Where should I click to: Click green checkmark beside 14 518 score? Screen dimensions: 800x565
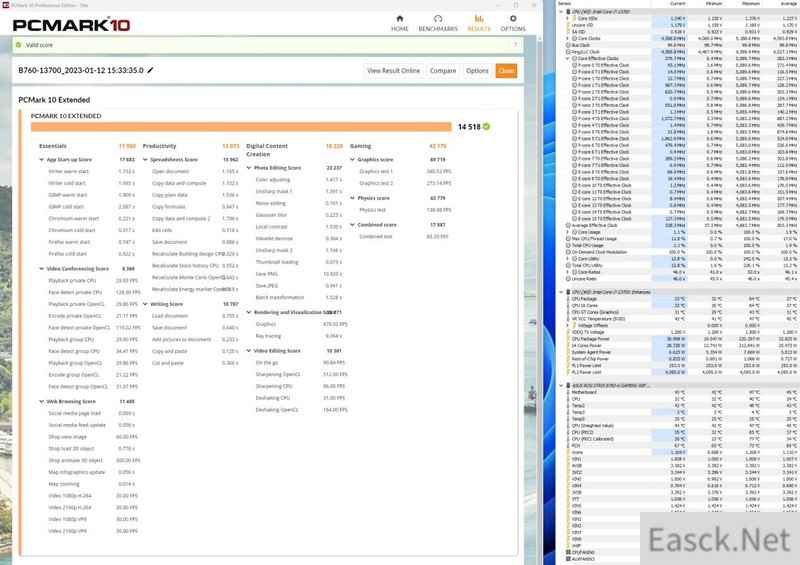(487, 127)
